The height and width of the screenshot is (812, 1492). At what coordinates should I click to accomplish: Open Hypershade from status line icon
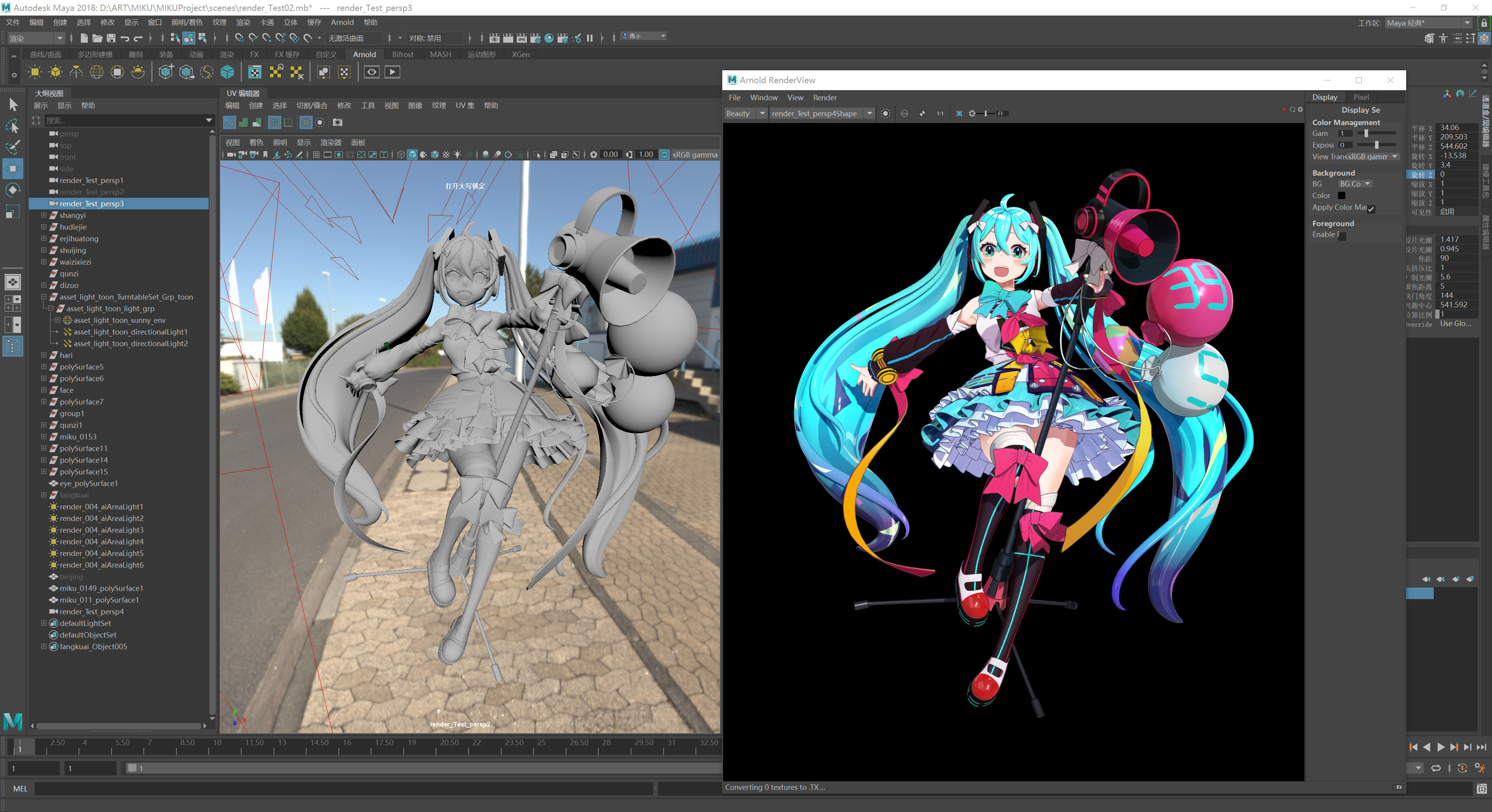pyautogui.click(x=549, y=38)
